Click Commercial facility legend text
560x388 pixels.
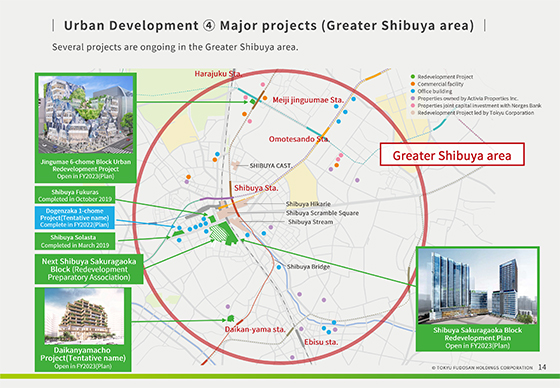[440, 84]
